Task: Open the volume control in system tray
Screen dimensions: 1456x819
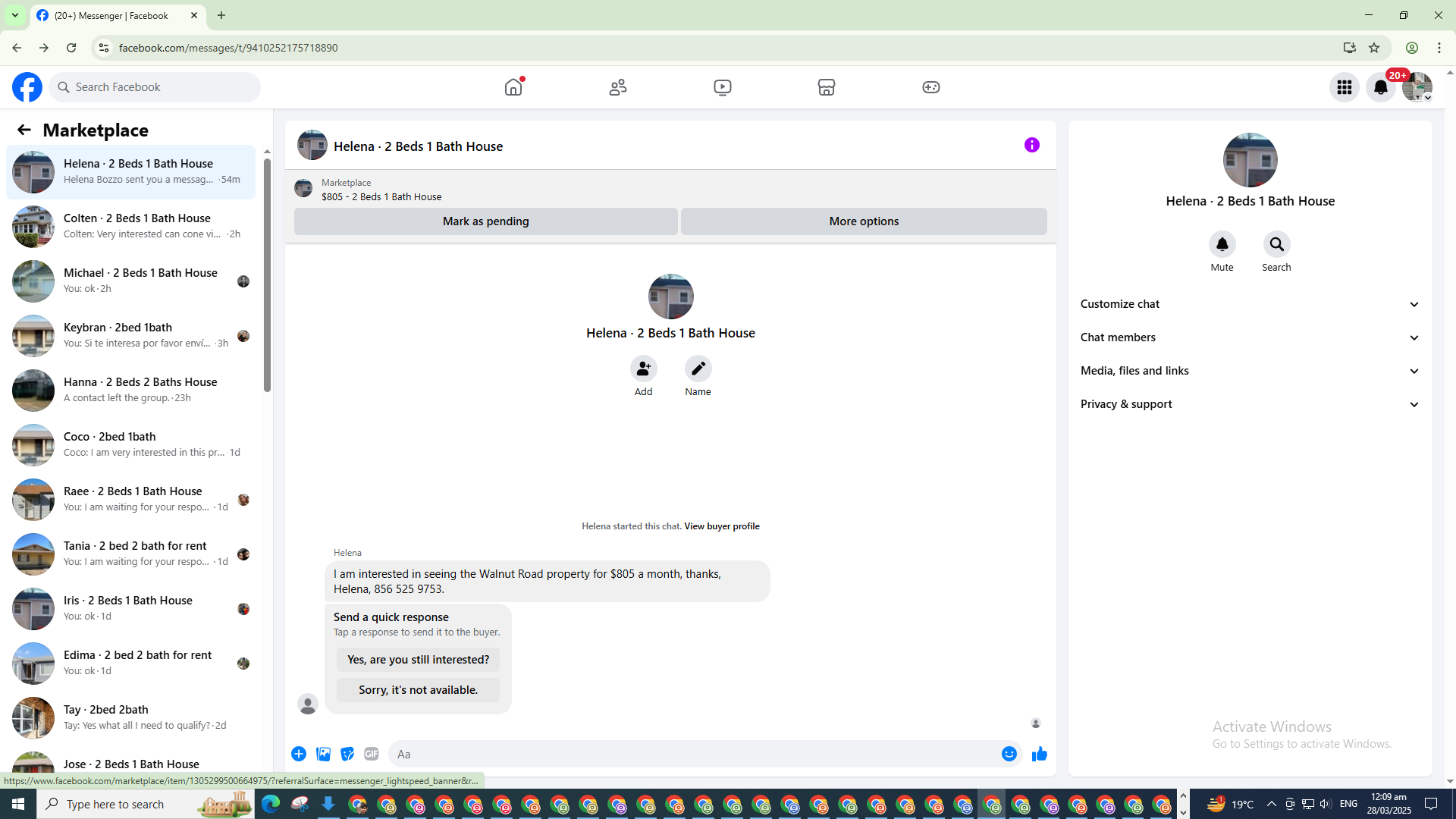Action: coord(1326,804)
